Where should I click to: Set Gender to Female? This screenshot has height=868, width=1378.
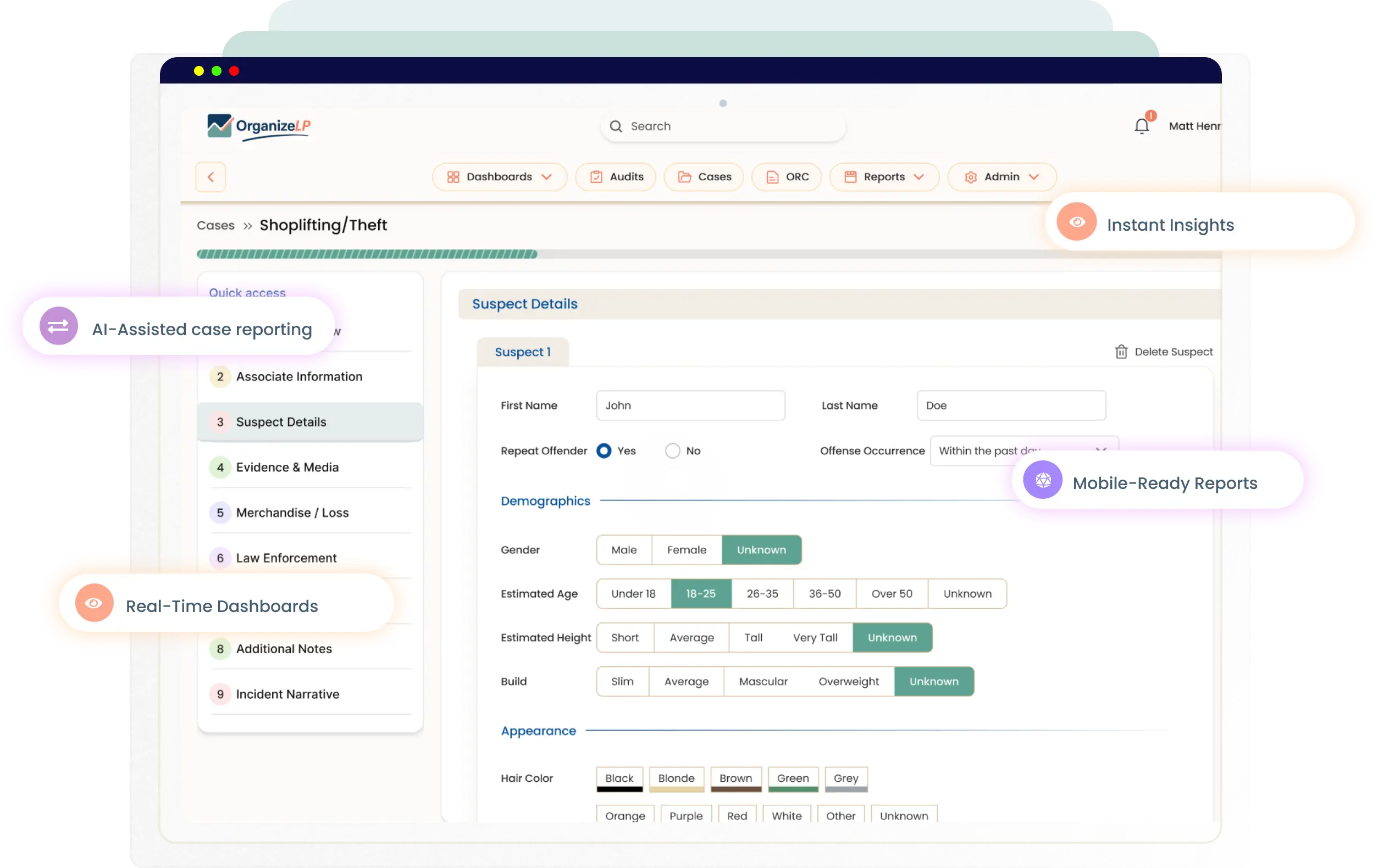686,549
